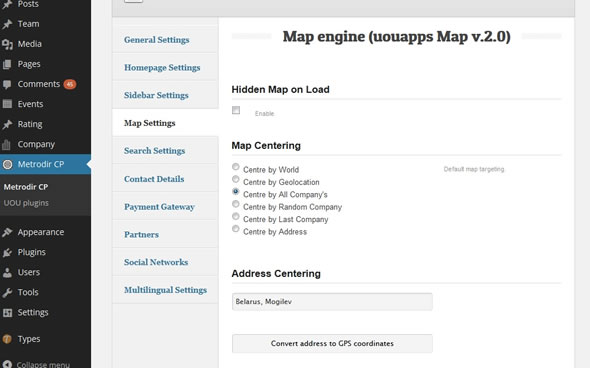The height and width of the screenshot is (368, 590).
Task: Open Pages in admin menu
Action: point(29,64)
